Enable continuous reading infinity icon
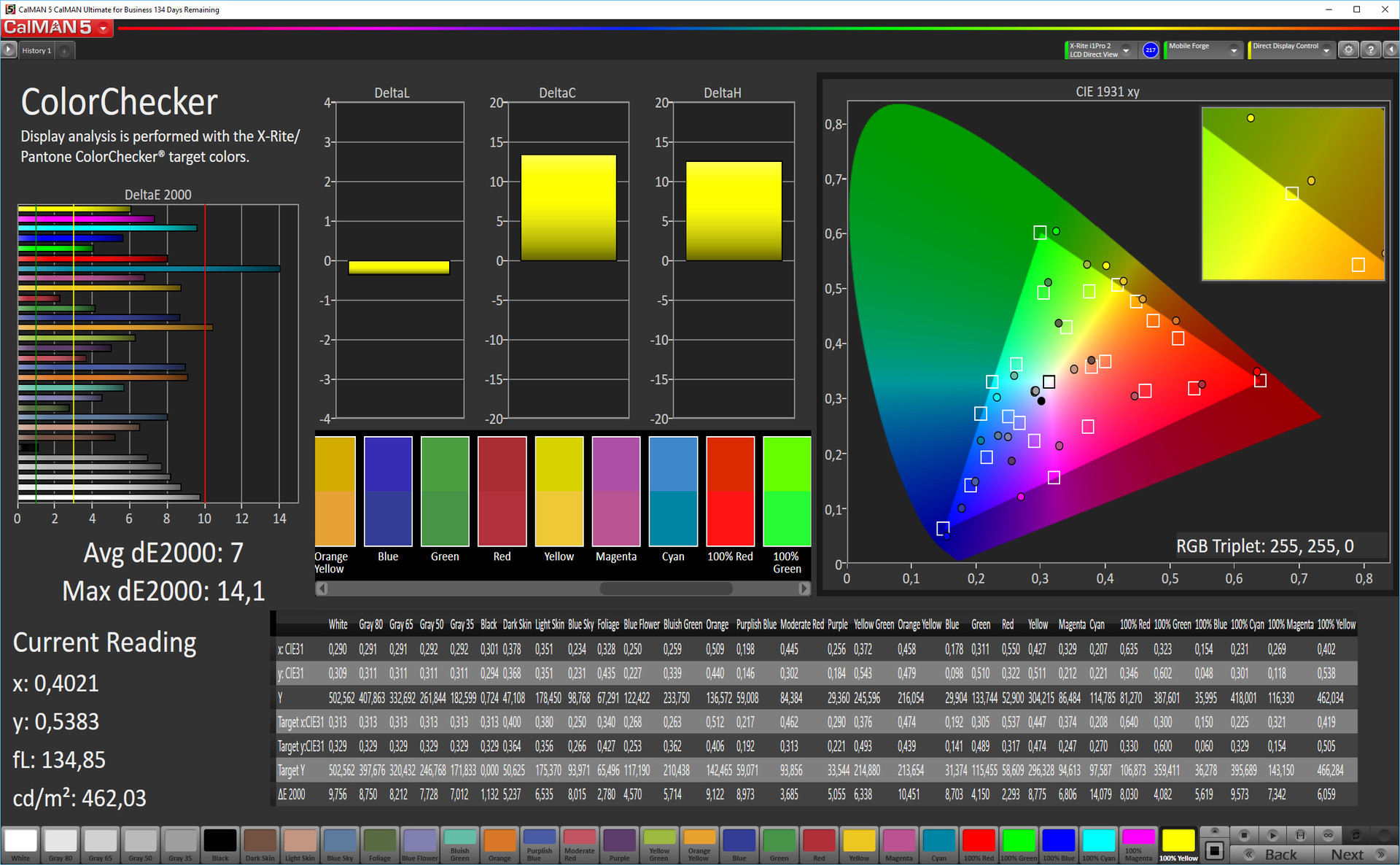 pos(1328,835)
